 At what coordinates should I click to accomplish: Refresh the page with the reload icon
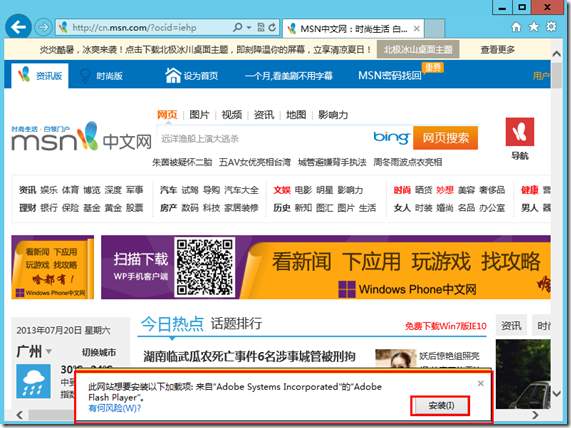click(272, 27)
